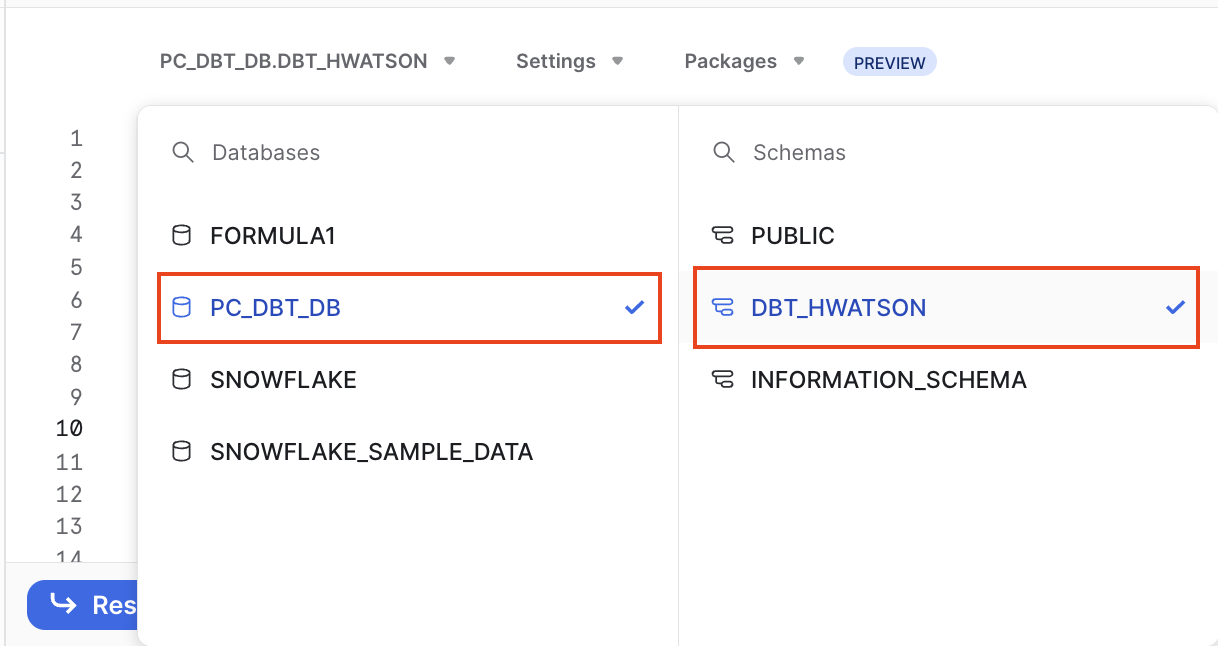
Task: Click the Databases search magnifier icon
Action: tap(182, 152)
